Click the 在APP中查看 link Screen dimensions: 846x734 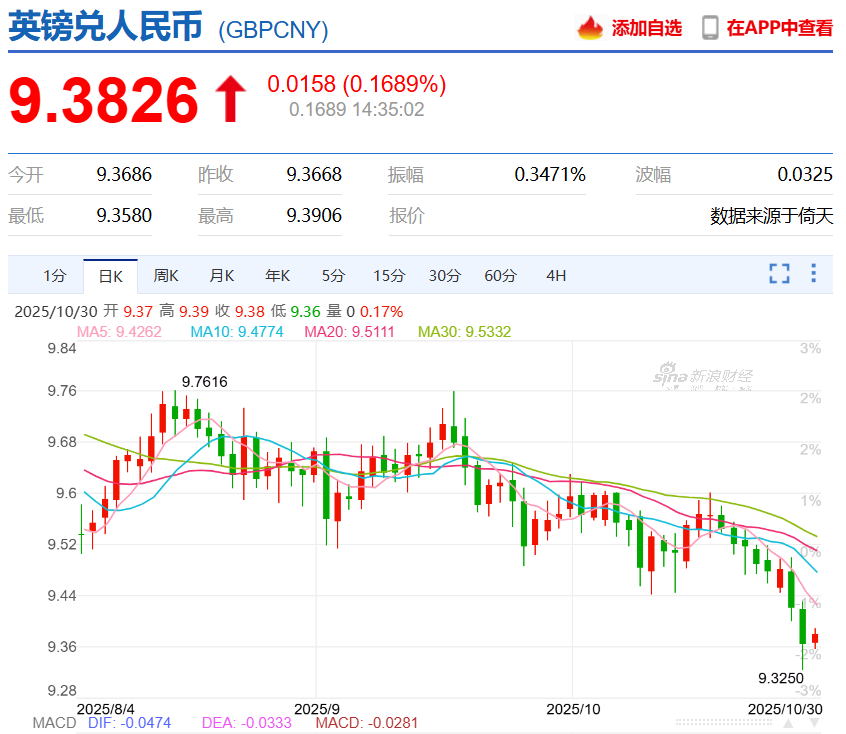(782, 29)
